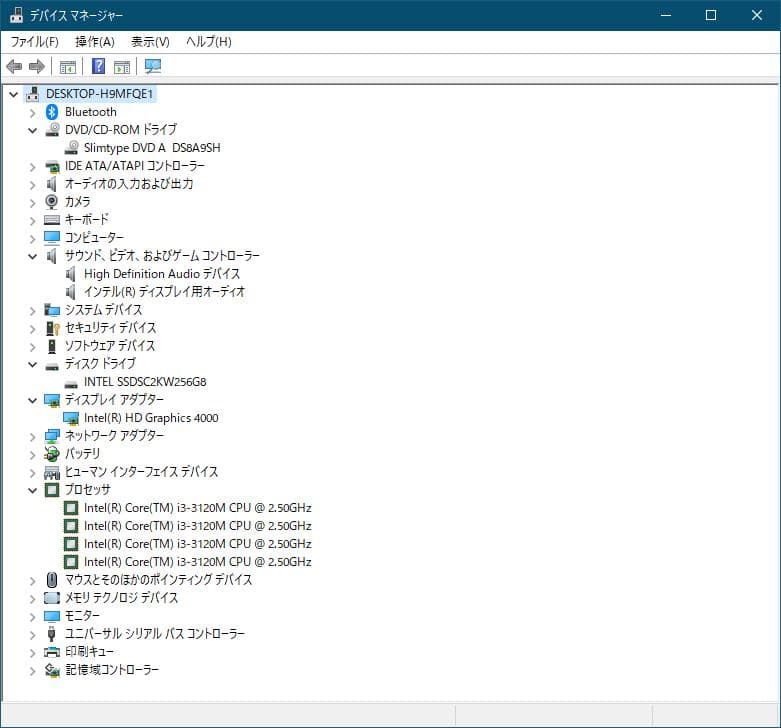
Task: Select INTEL SSDSC2KW256G8 disk drive
Action: [x=145, y=382]
